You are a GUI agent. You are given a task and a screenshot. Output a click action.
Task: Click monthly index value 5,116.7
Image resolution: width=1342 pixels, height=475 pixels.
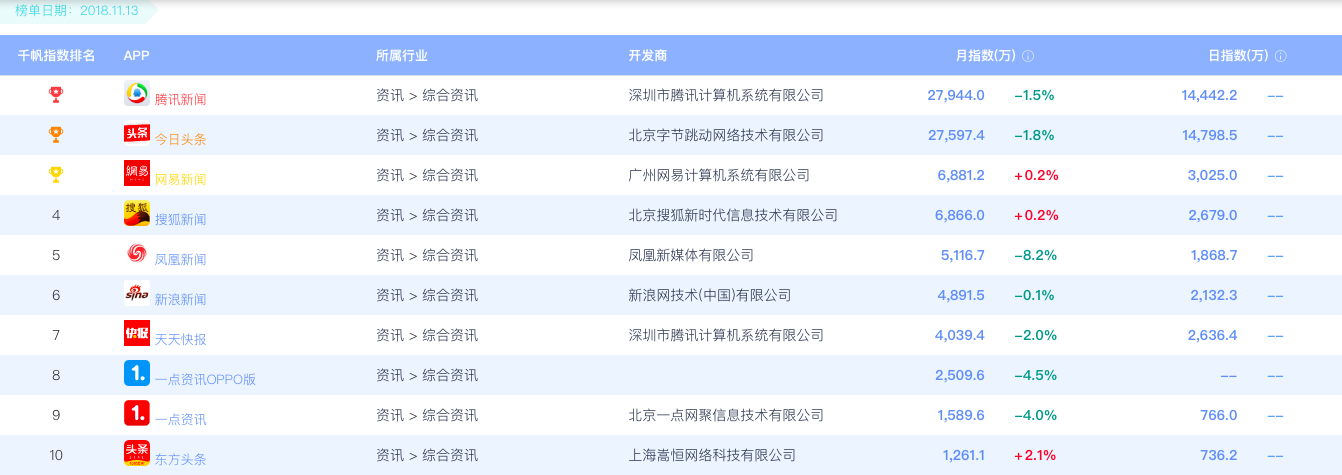tap(961, 255)
